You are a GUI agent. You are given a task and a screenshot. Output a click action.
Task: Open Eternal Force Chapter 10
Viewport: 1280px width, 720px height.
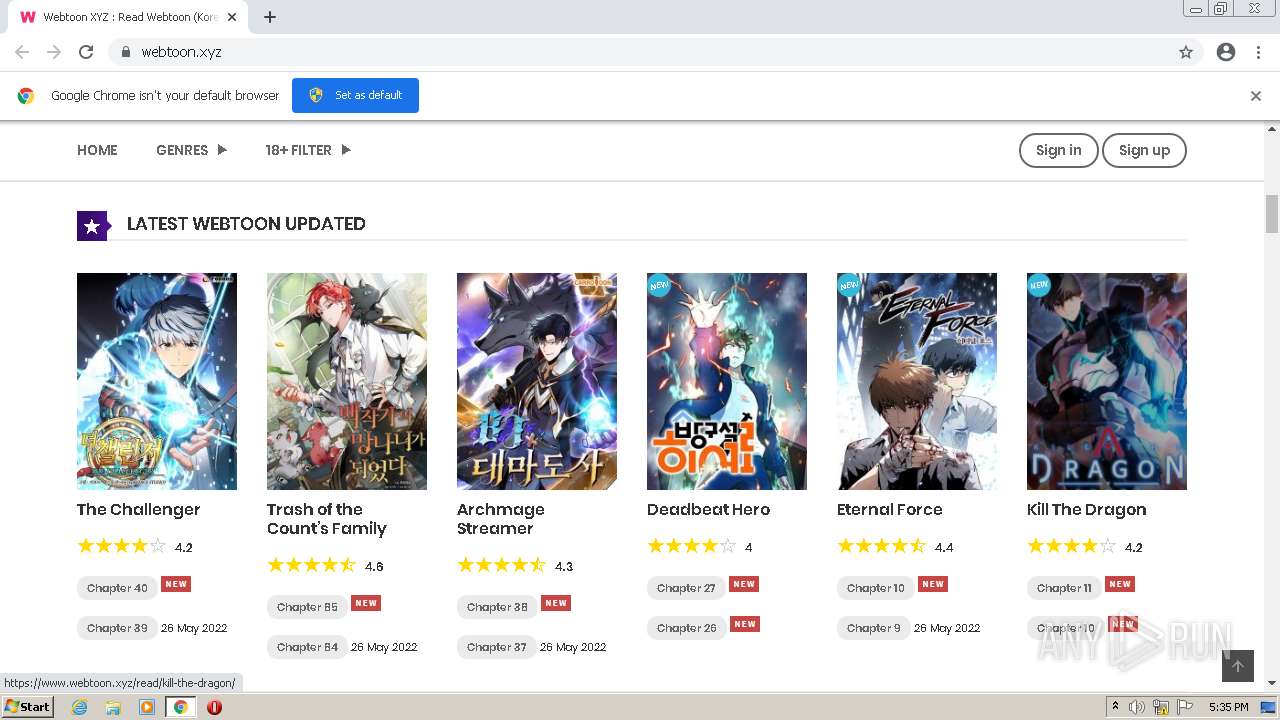coord(875,588)
